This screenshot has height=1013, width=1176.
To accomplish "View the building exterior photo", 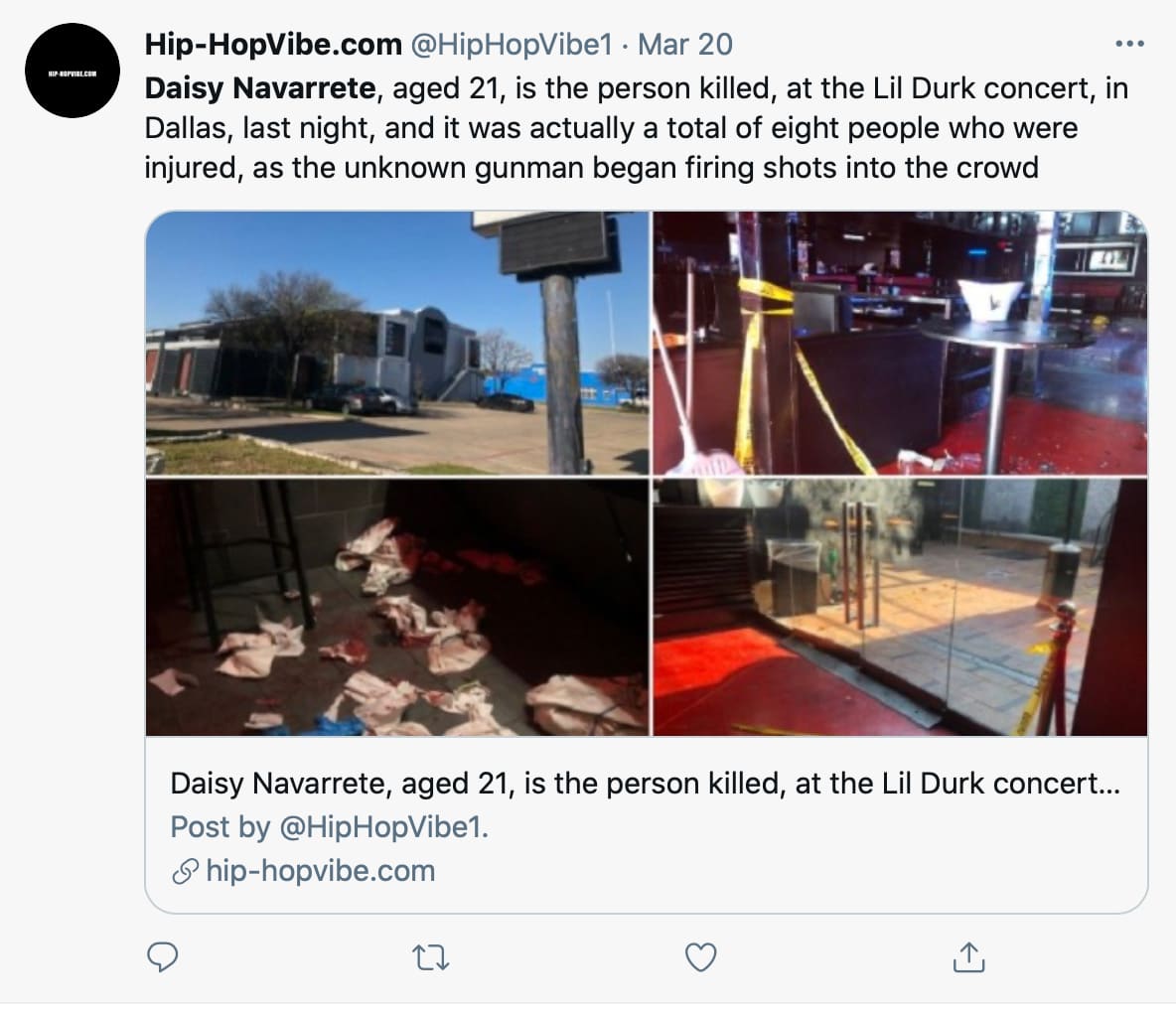I will pos(397,344).
